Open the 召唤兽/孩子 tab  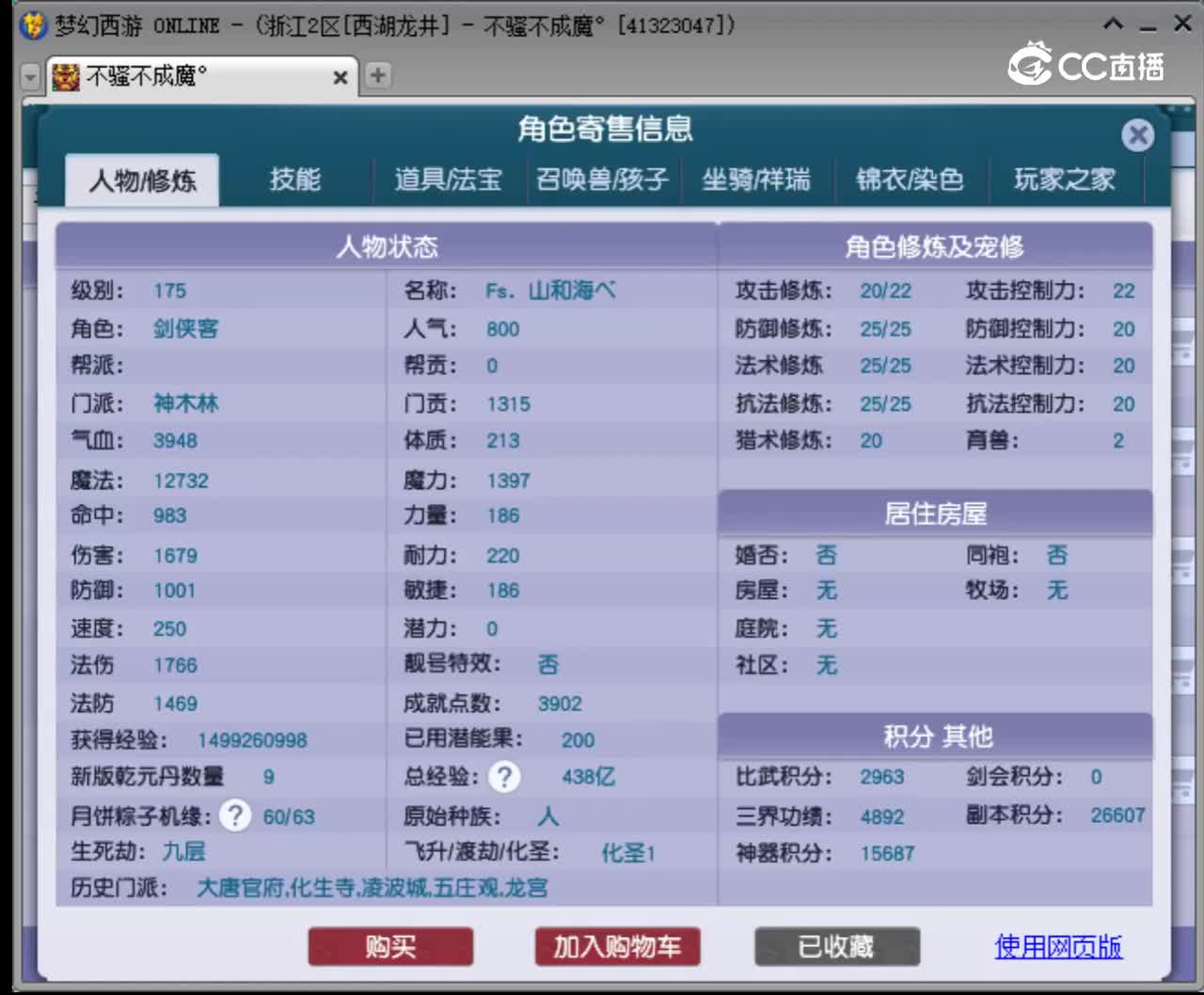click(602, 180)
